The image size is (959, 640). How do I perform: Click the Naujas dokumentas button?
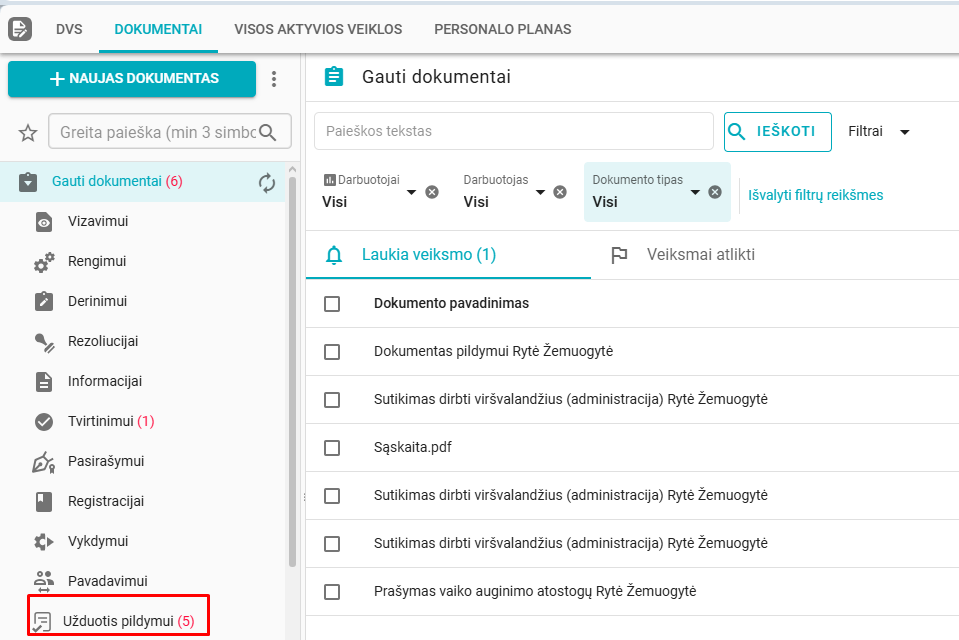pyautogui.click(x=132, y=79)
